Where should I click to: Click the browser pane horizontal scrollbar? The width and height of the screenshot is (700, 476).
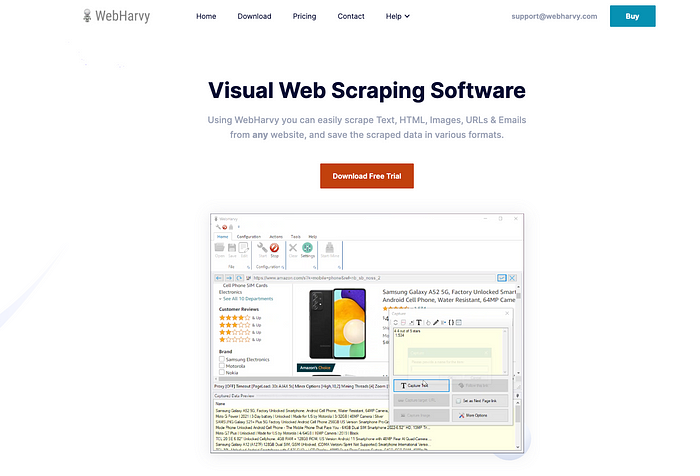click(304, 379)
